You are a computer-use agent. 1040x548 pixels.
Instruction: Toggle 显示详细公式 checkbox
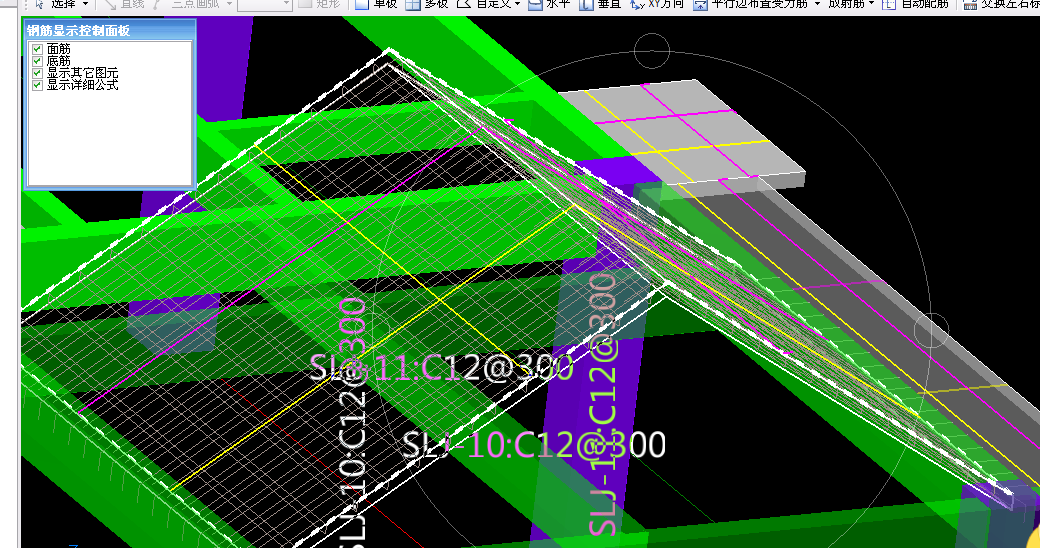tap(37, 85)
